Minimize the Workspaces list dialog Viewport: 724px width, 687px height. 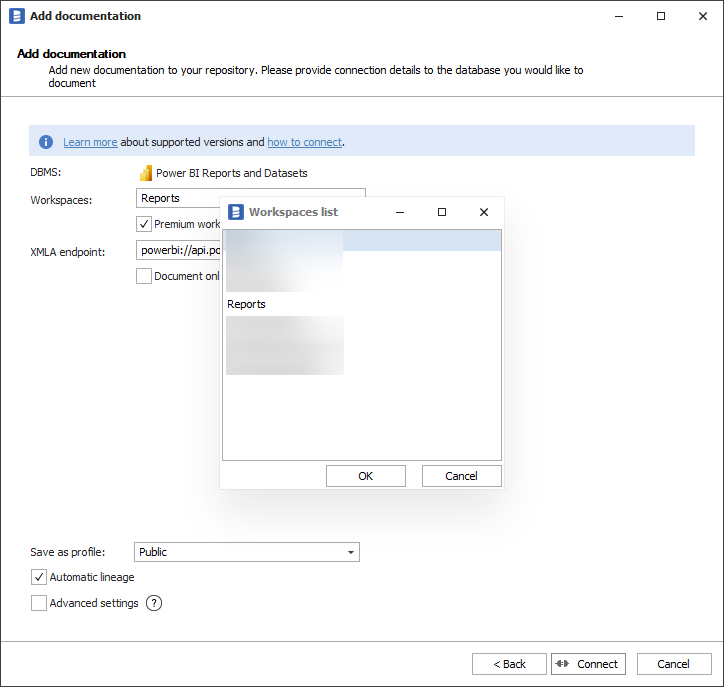(400, 212)
